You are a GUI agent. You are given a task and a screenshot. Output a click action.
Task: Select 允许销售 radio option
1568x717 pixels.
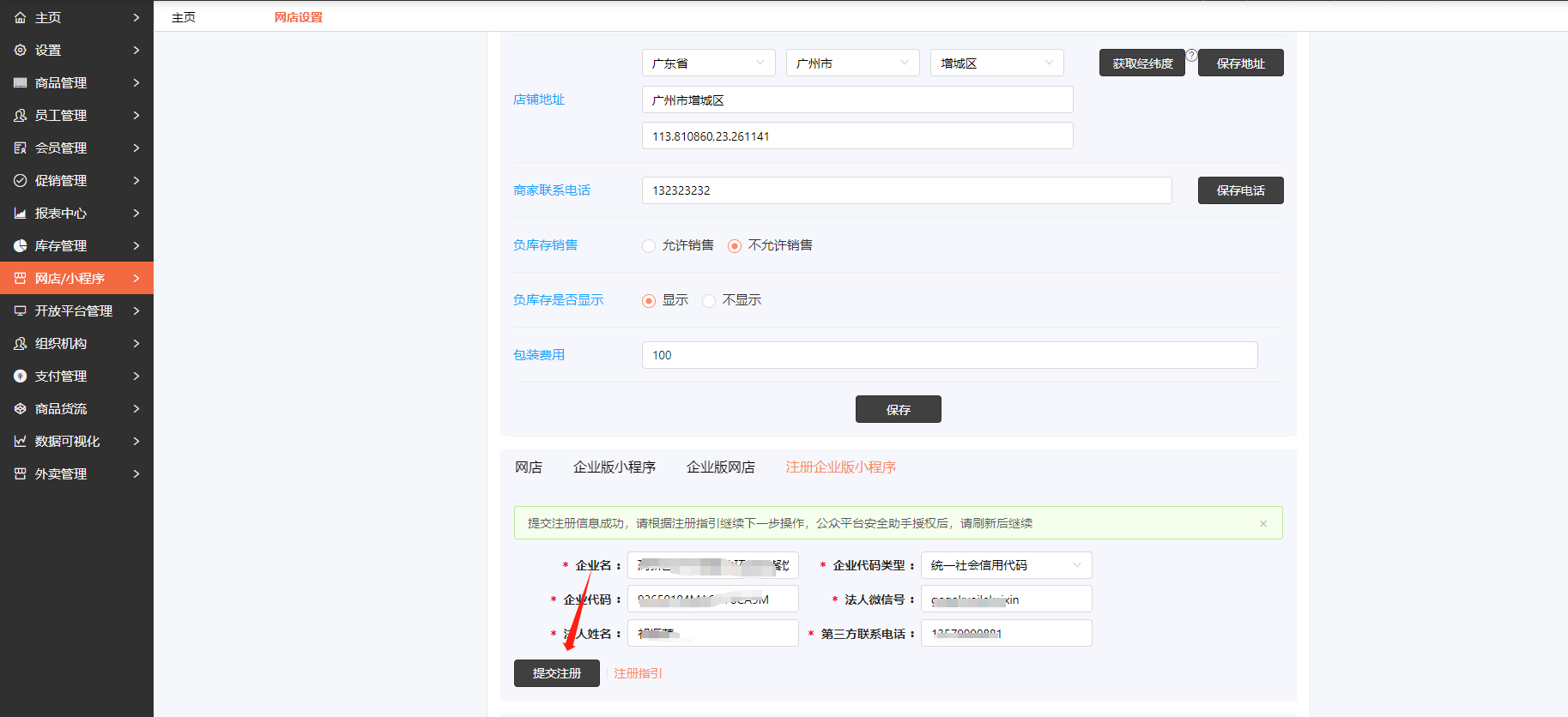(649, 246)
